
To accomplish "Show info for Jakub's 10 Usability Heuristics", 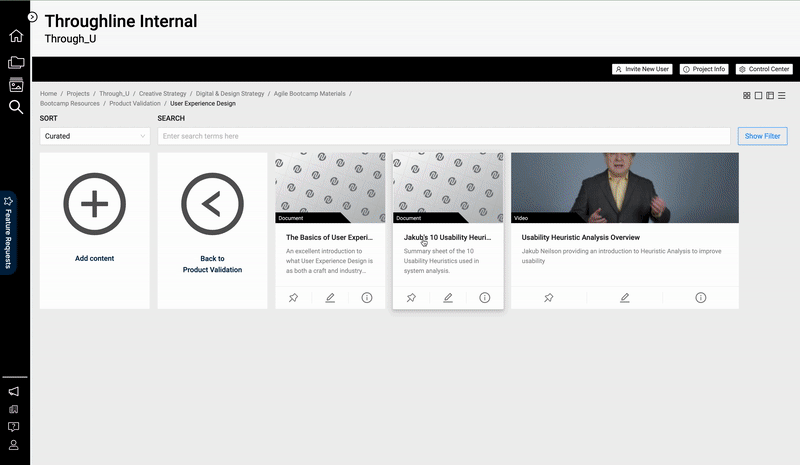I will click(x=485, y=298).
